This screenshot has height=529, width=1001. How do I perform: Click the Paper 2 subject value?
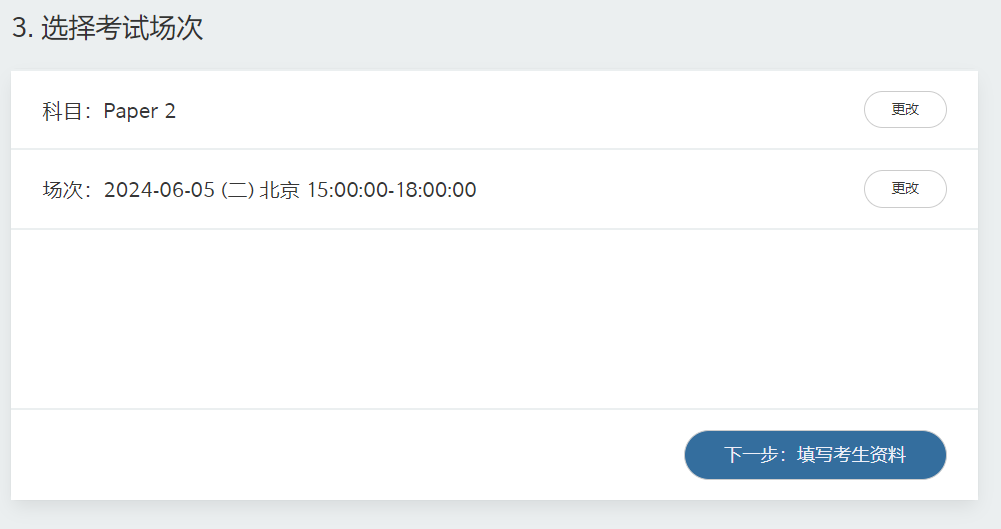pyautogui.click(x=139, y=111)
